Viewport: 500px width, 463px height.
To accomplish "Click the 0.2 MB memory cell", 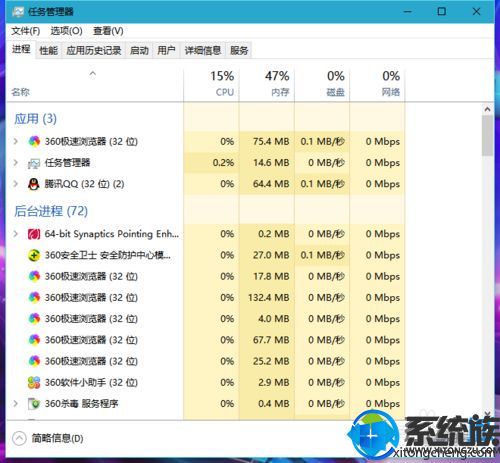I will tap(267, 234).
